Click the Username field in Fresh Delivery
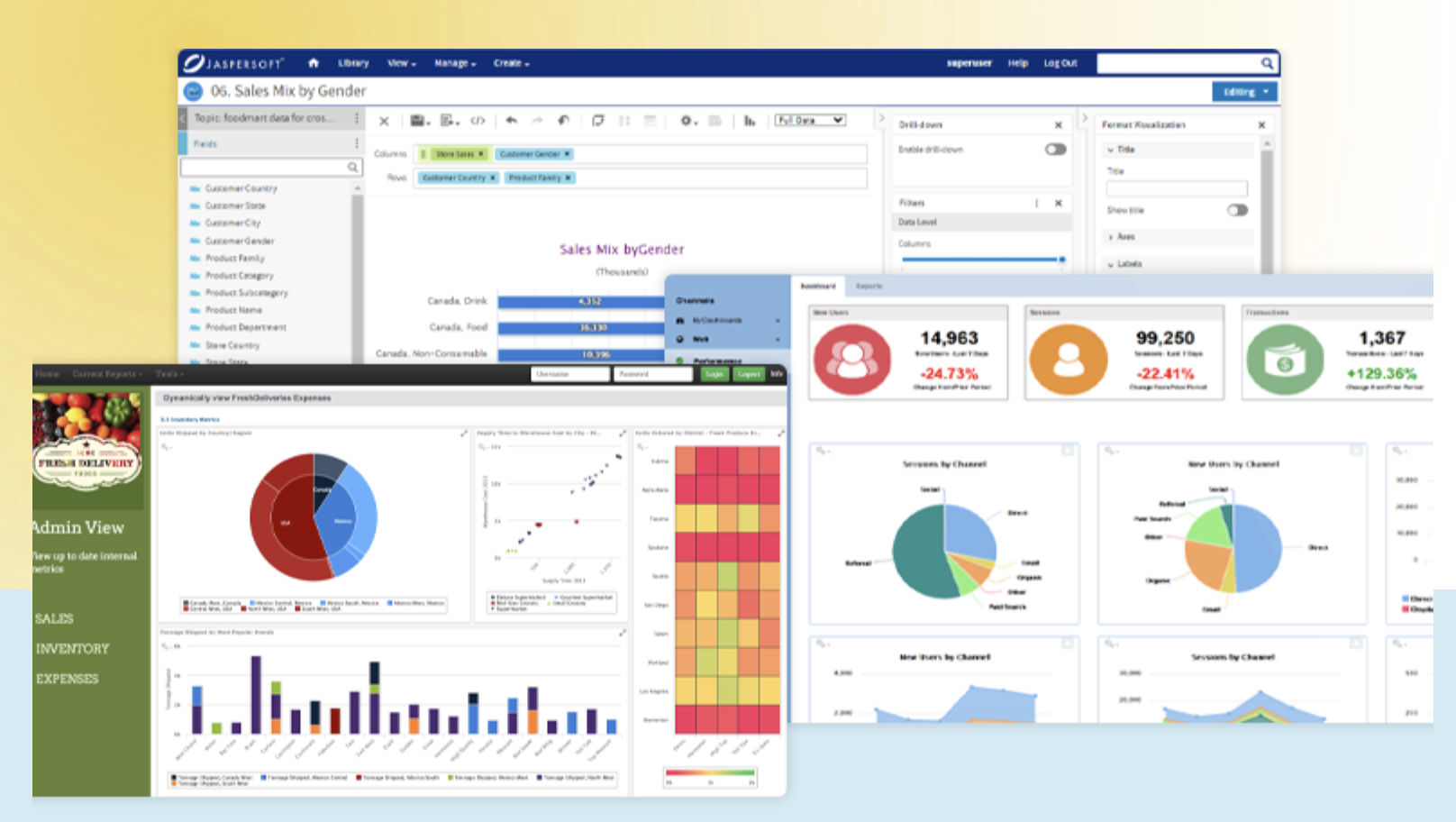The width and height of the screenshot is (1456, 822). tap(570, 374)
